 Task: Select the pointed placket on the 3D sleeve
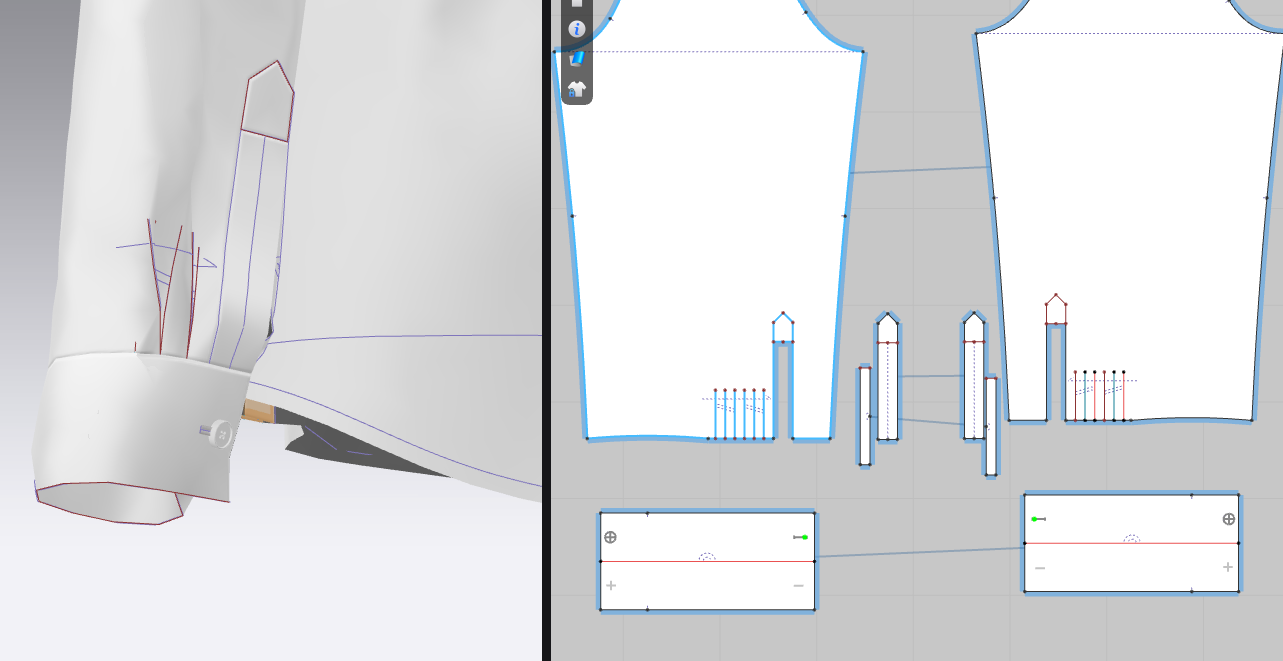pos(267,102)
